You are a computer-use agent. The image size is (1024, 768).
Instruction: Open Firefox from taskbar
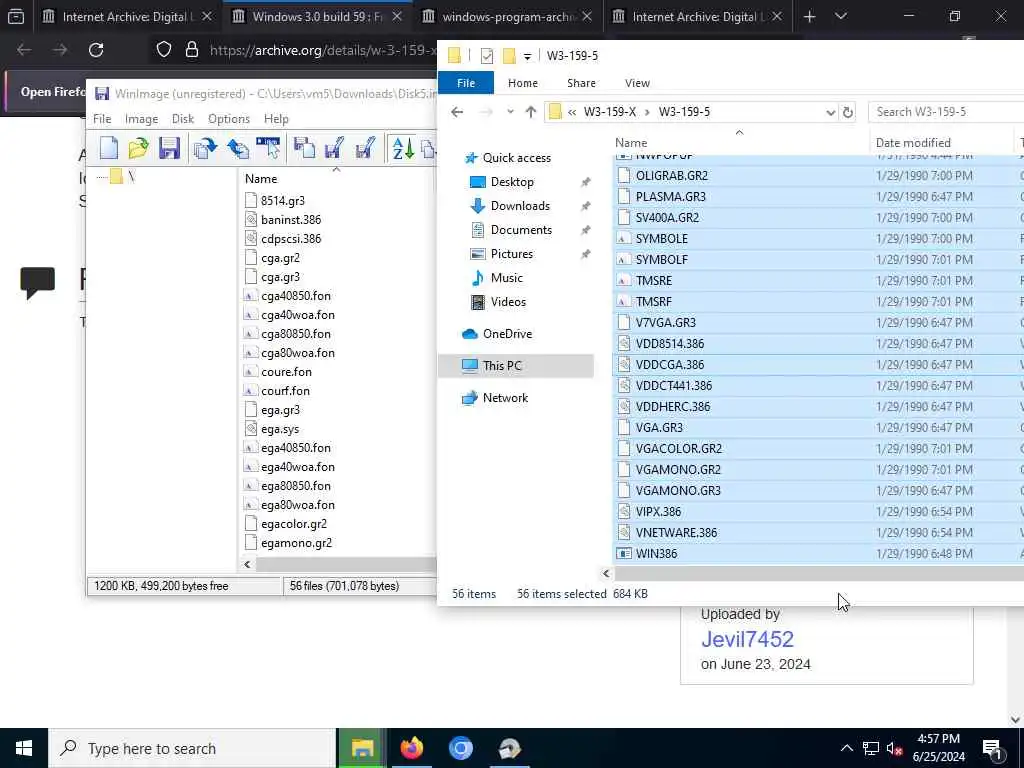pos(411,748)
